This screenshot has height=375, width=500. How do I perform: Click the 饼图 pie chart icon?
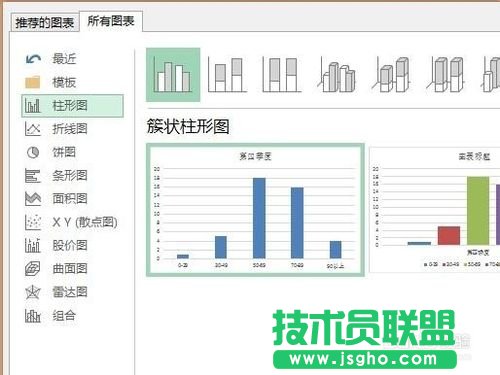(33, 152)
